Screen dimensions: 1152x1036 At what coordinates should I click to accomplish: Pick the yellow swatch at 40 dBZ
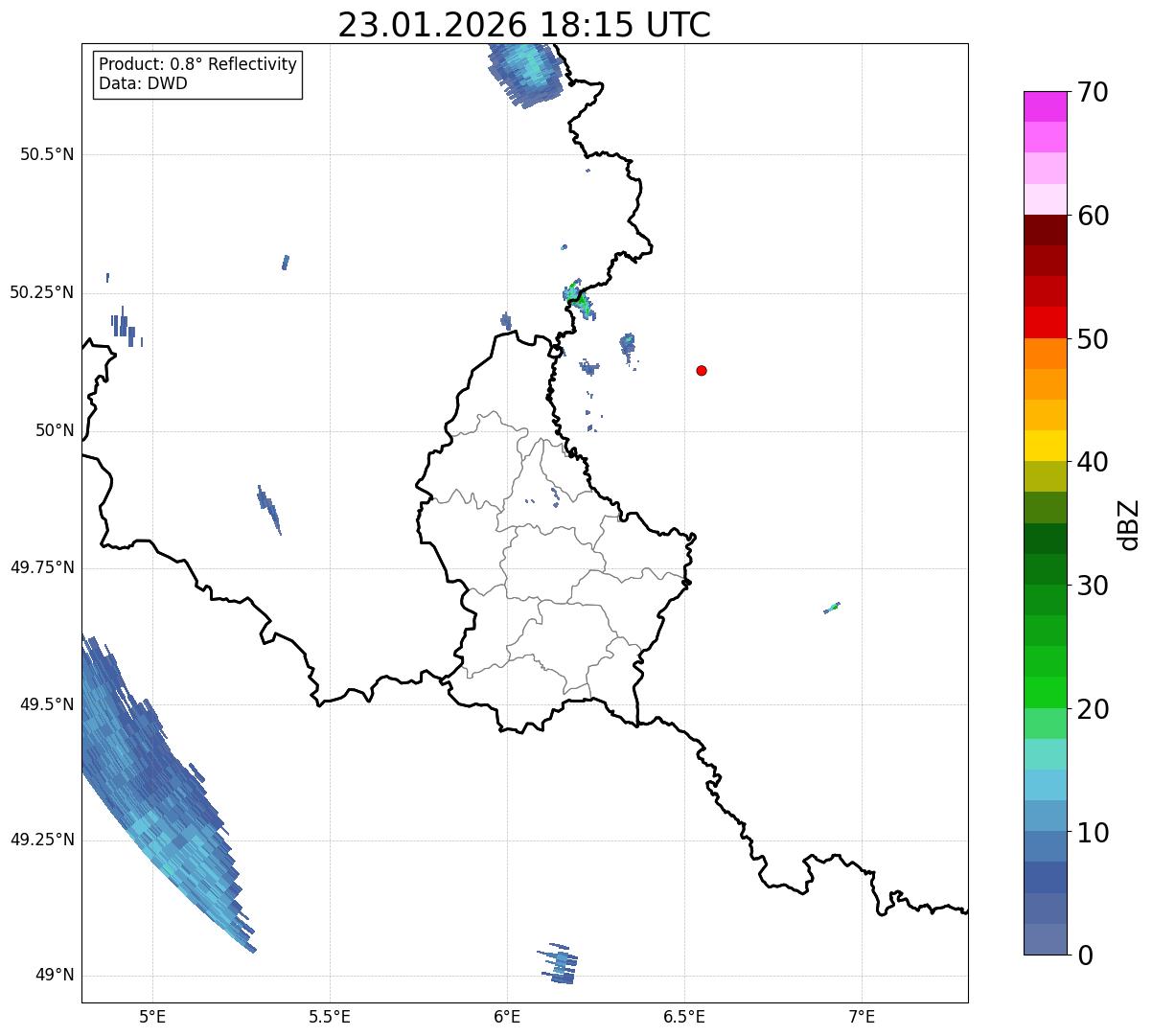tap(1045, 446)
